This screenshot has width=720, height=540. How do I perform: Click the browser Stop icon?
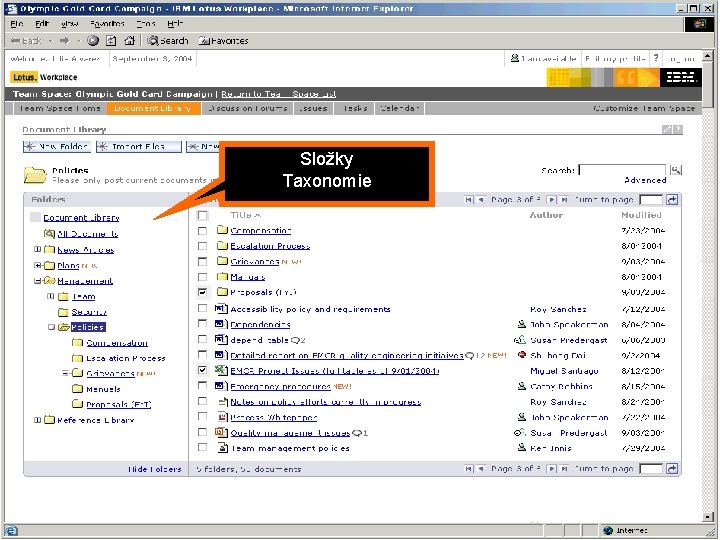pos(93,41)
